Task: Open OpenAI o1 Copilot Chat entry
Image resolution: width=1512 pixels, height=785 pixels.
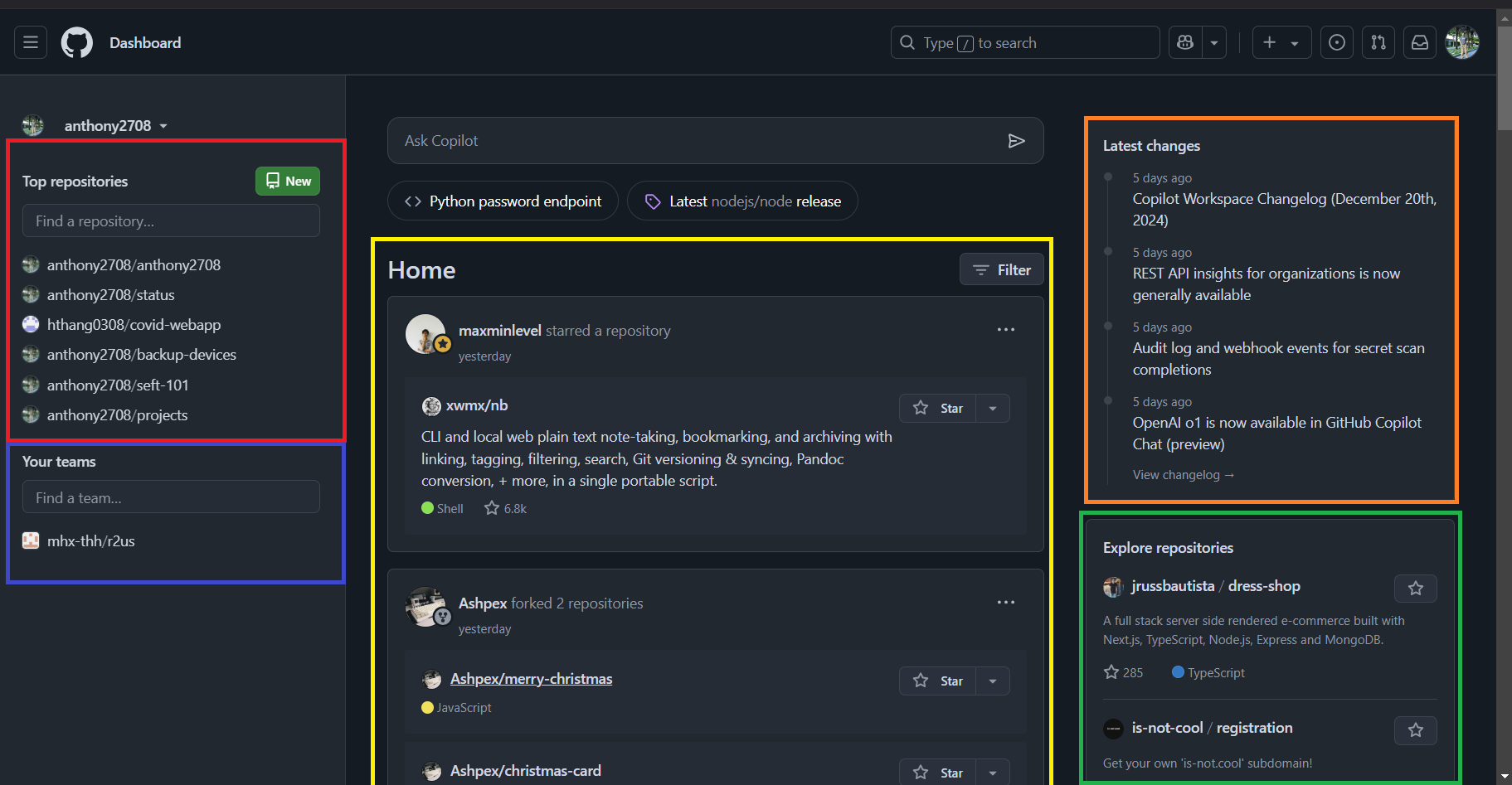Action: pos(1277,434)
